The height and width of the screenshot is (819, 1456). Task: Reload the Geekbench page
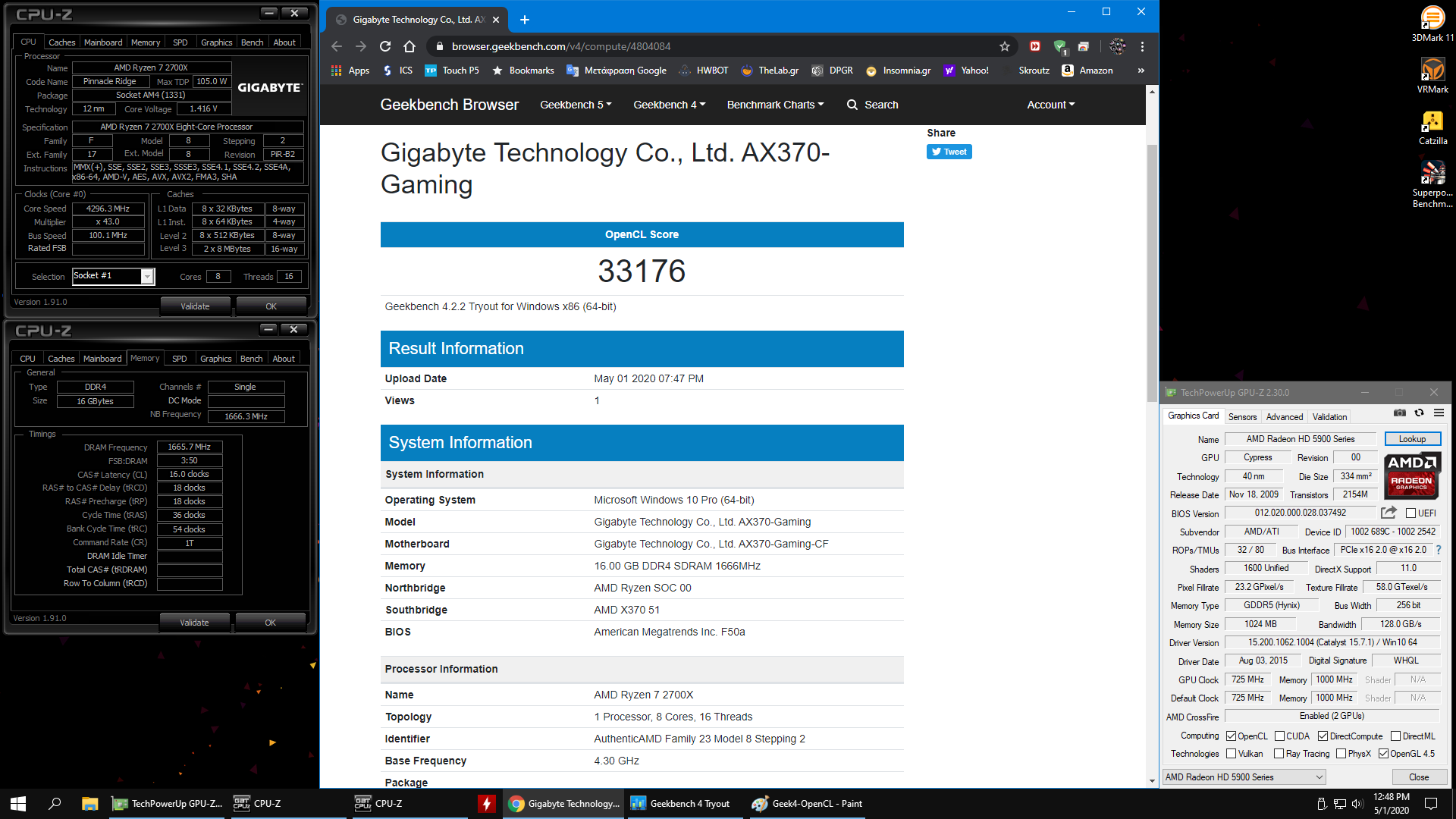pyautogui.click(x=385, y=46)
